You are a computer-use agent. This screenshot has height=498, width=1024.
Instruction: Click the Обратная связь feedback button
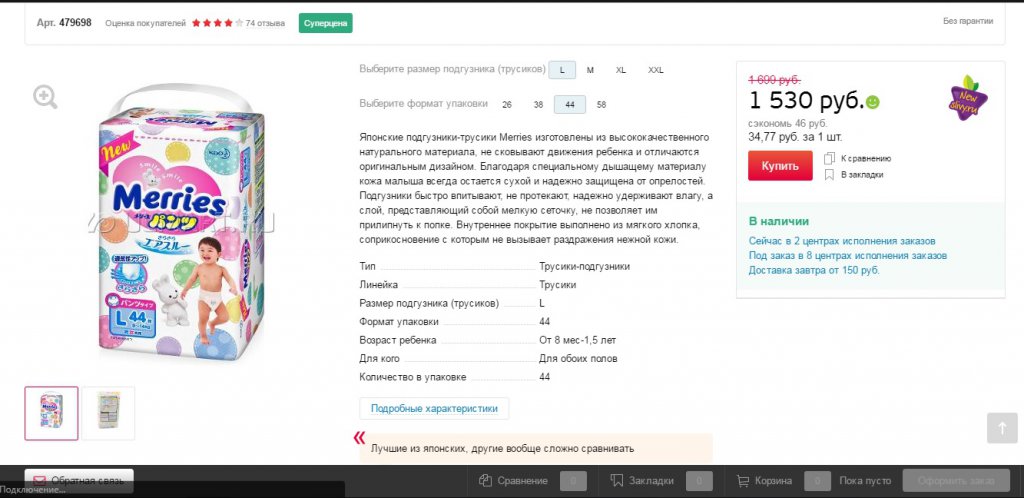pos(79,481)
